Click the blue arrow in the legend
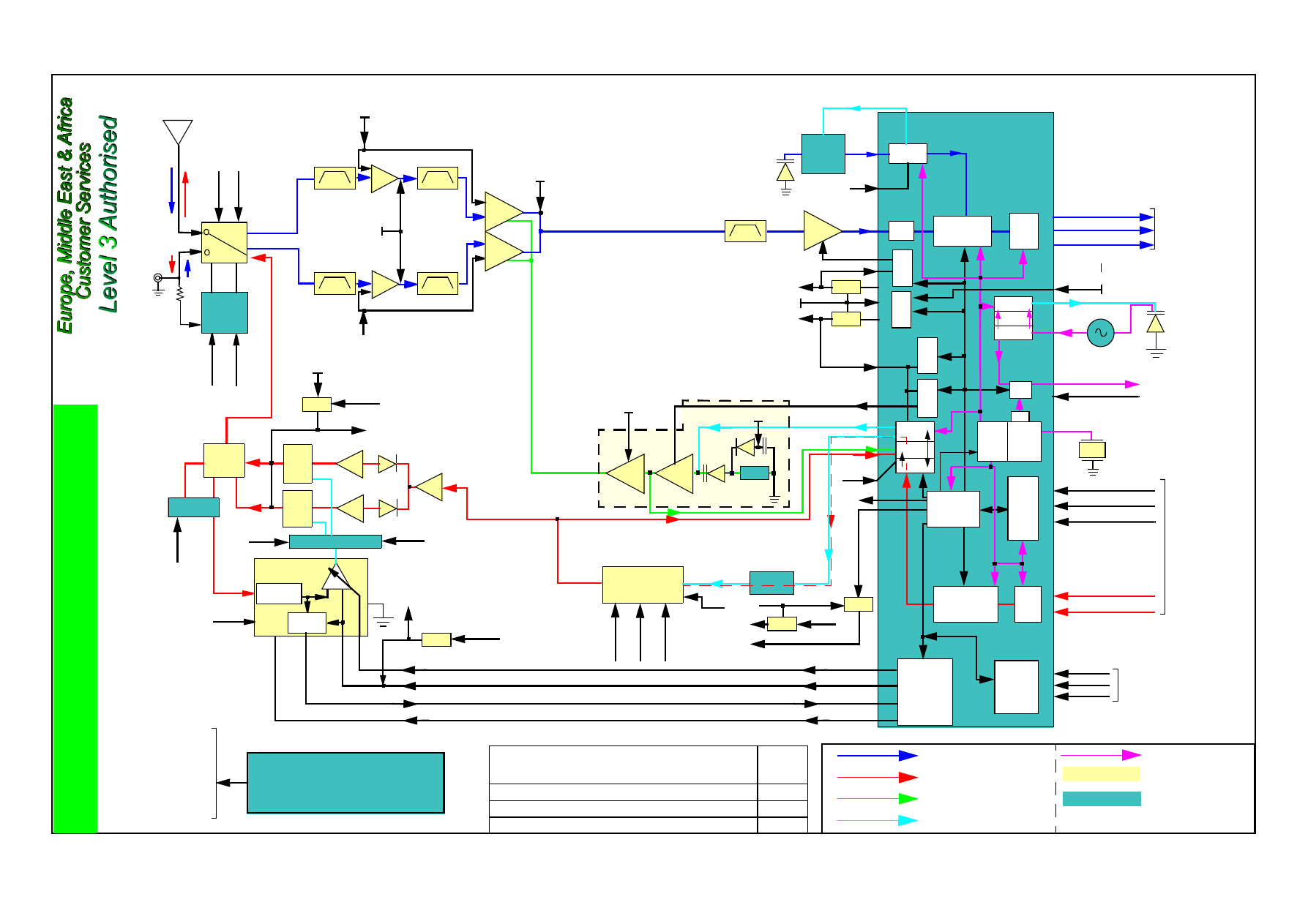 tap(877, 756)
